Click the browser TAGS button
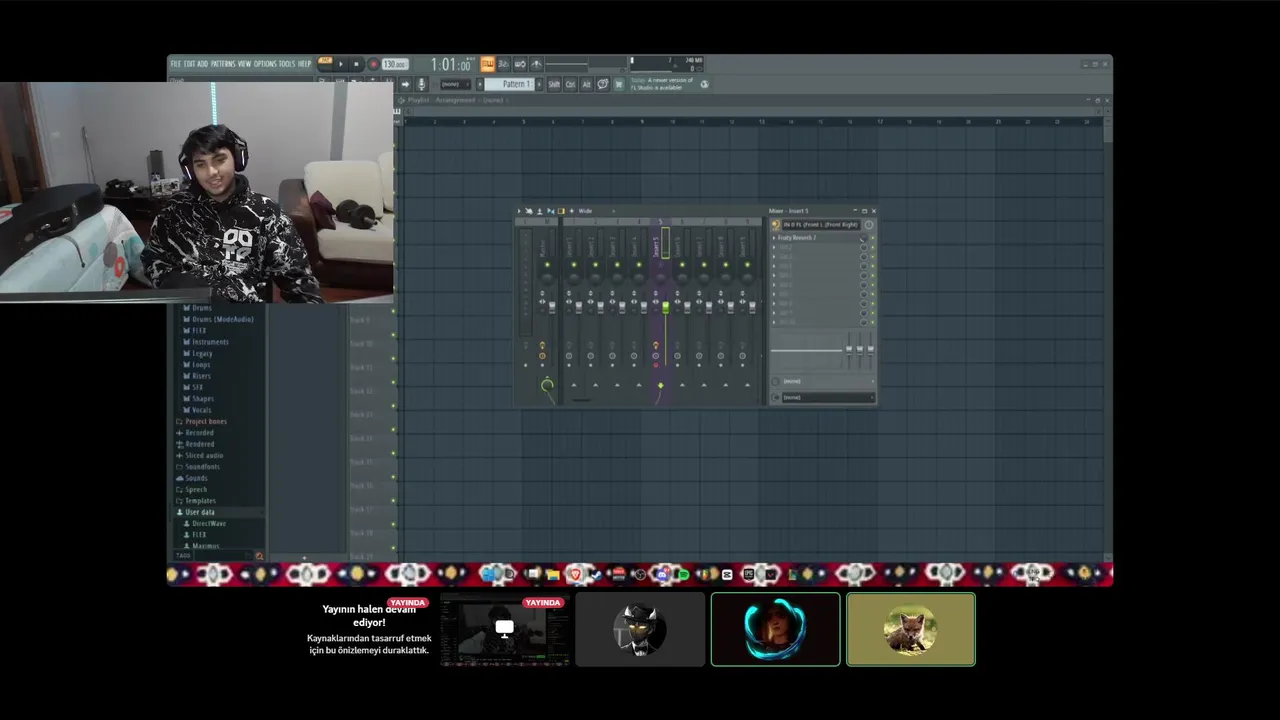 [x=182, y=556]
